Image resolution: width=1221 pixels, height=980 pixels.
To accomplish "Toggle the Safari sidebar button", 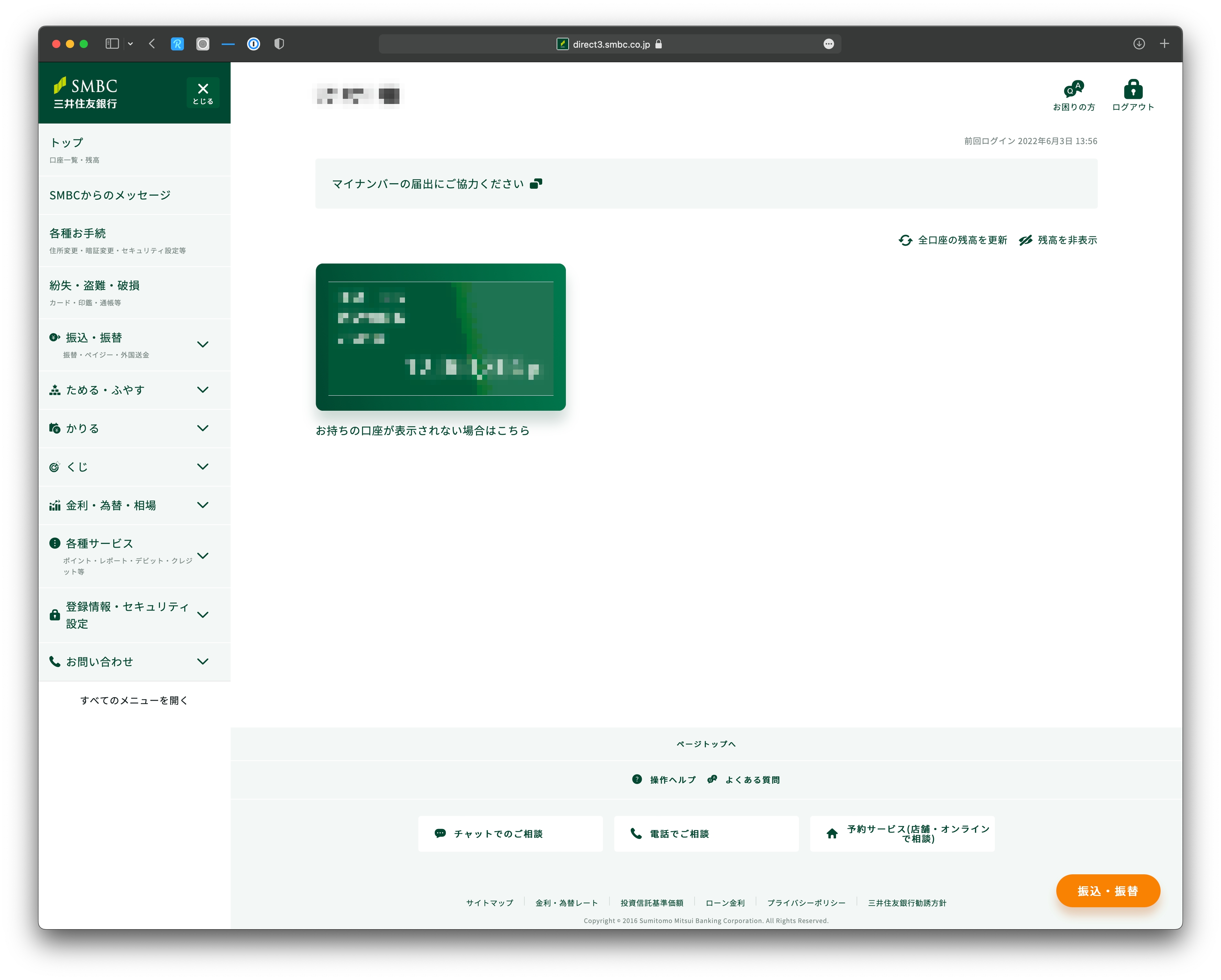I will [112, 44].
